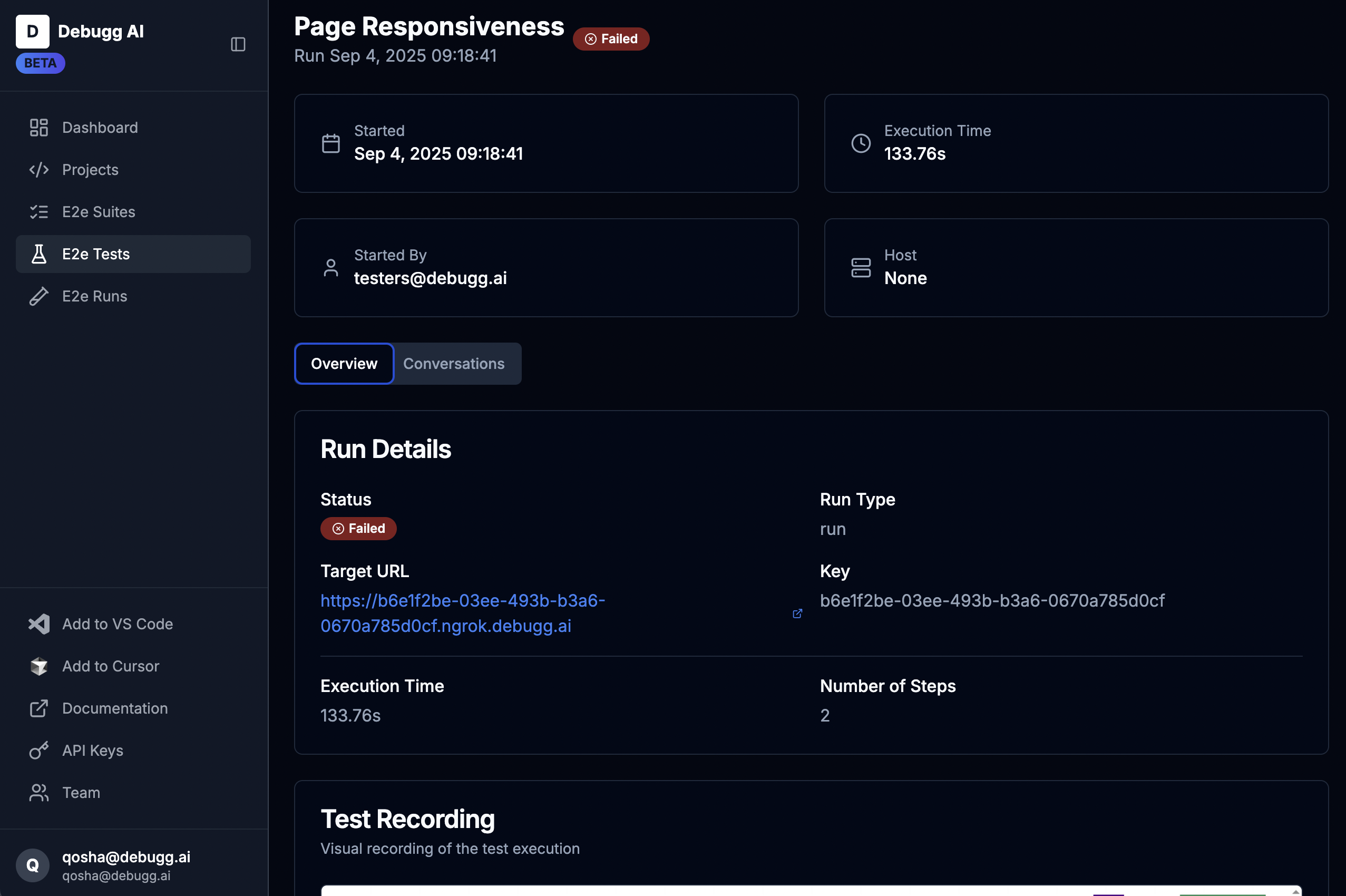
Task: Open the Dashboard grid icon
Action: 38,128
